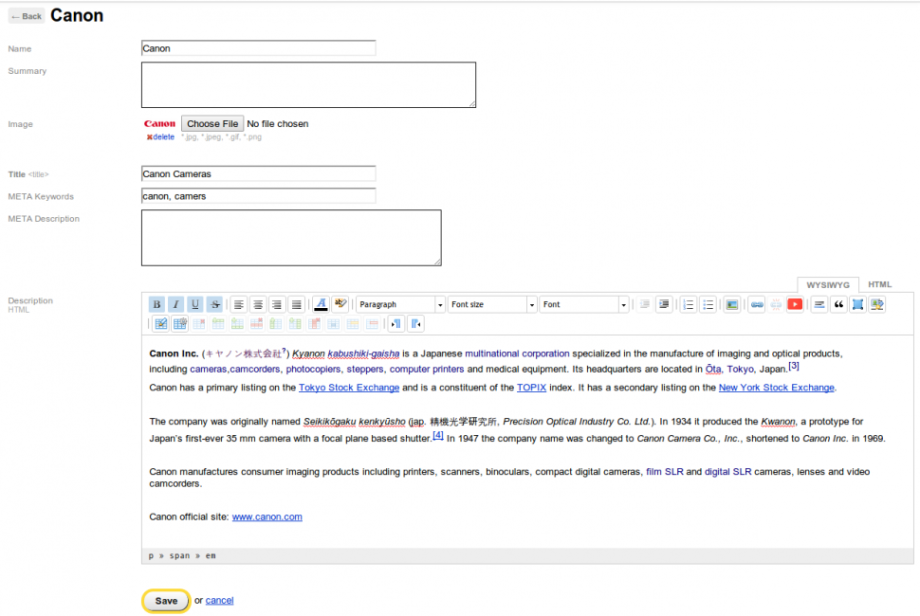This screenshot has width=920, height=616.
Task: Insert a bulleted list
Action: 708,304
